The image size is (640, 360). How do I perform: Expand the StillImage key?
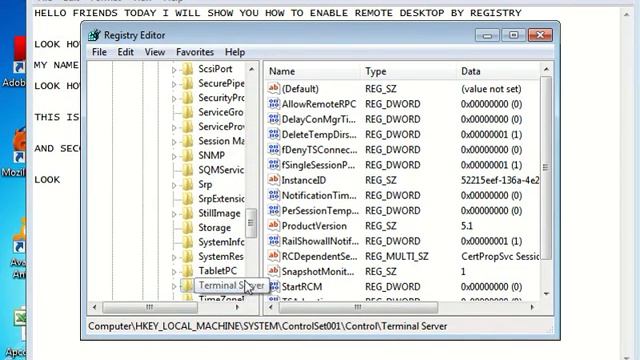(x=174, y=214)
